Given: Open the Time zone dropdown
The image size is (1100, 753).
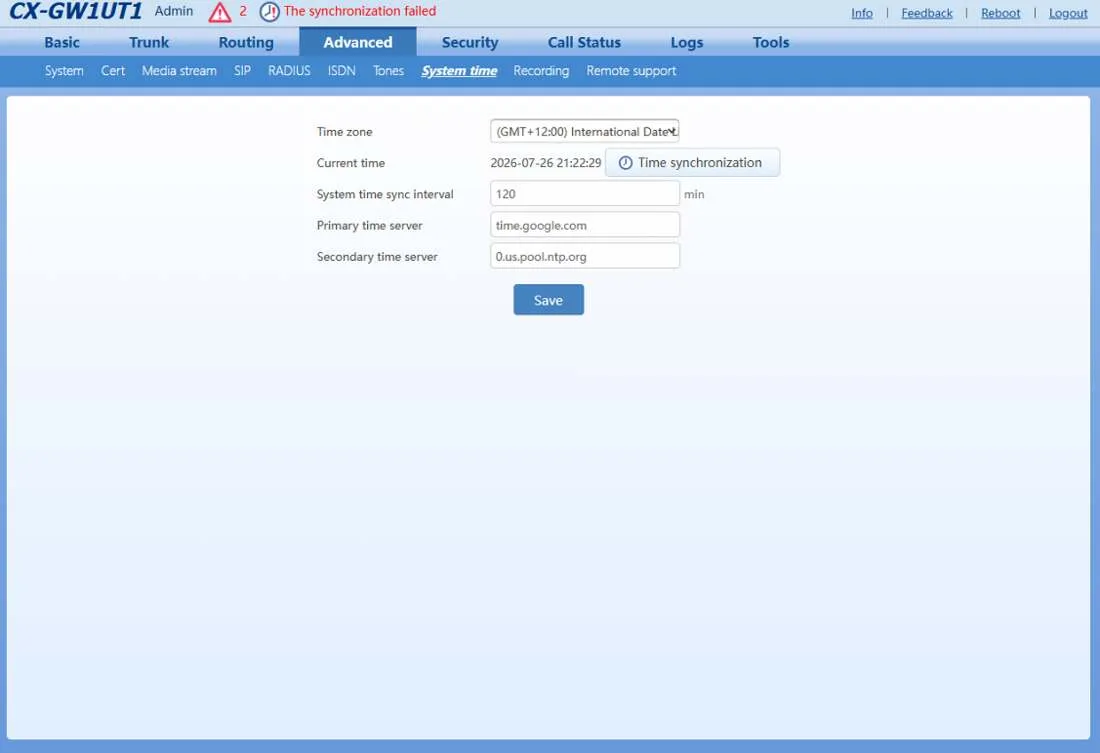Looking at the screenshot, I should point(584,131).
